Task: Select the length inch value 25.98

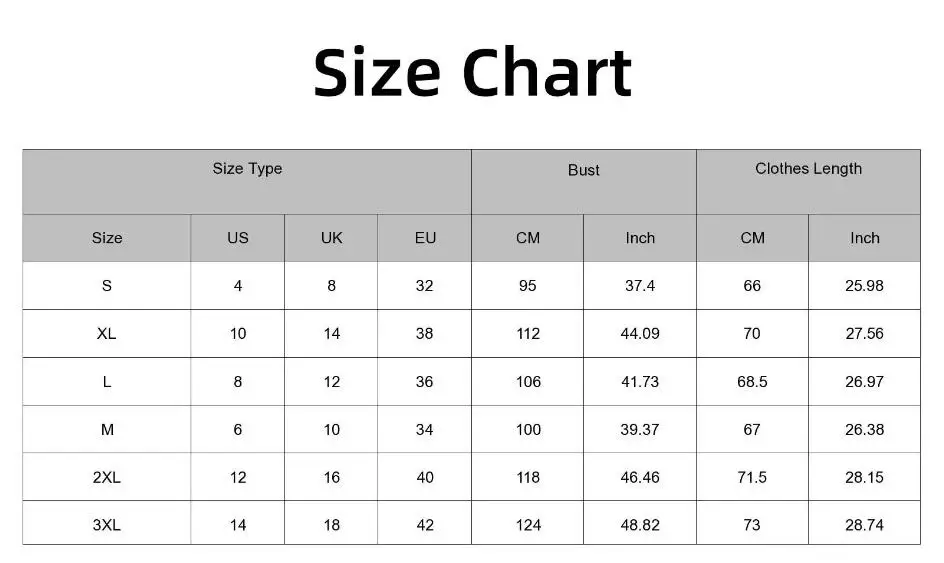Action: click(x=865, y=285)
